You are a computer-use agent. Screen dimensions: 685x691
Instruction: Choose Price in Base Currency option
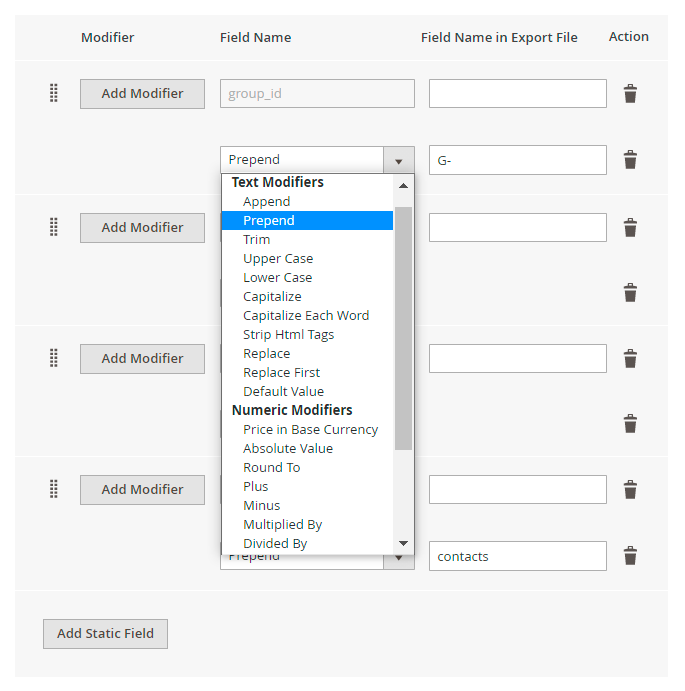click(310, 429)
